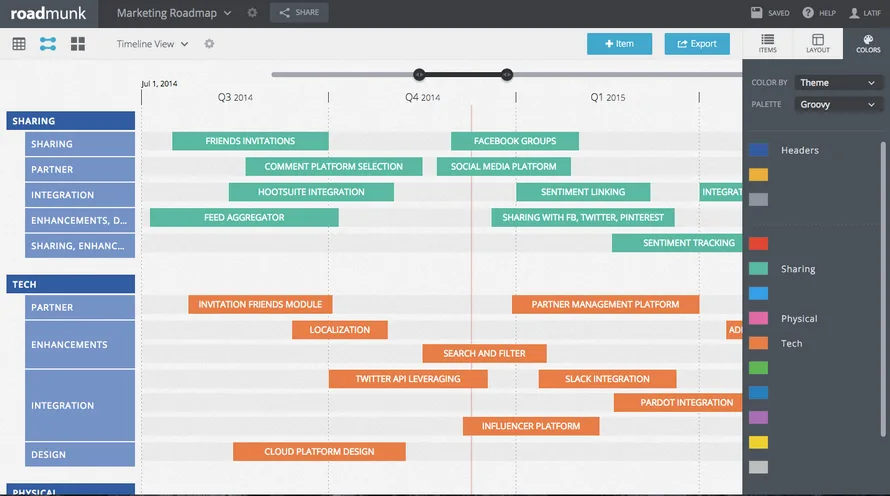Open SHARING WITH FB, TWITTER, PINTEREST item
This screenshot has width=890, height=496.
(583, 217)
